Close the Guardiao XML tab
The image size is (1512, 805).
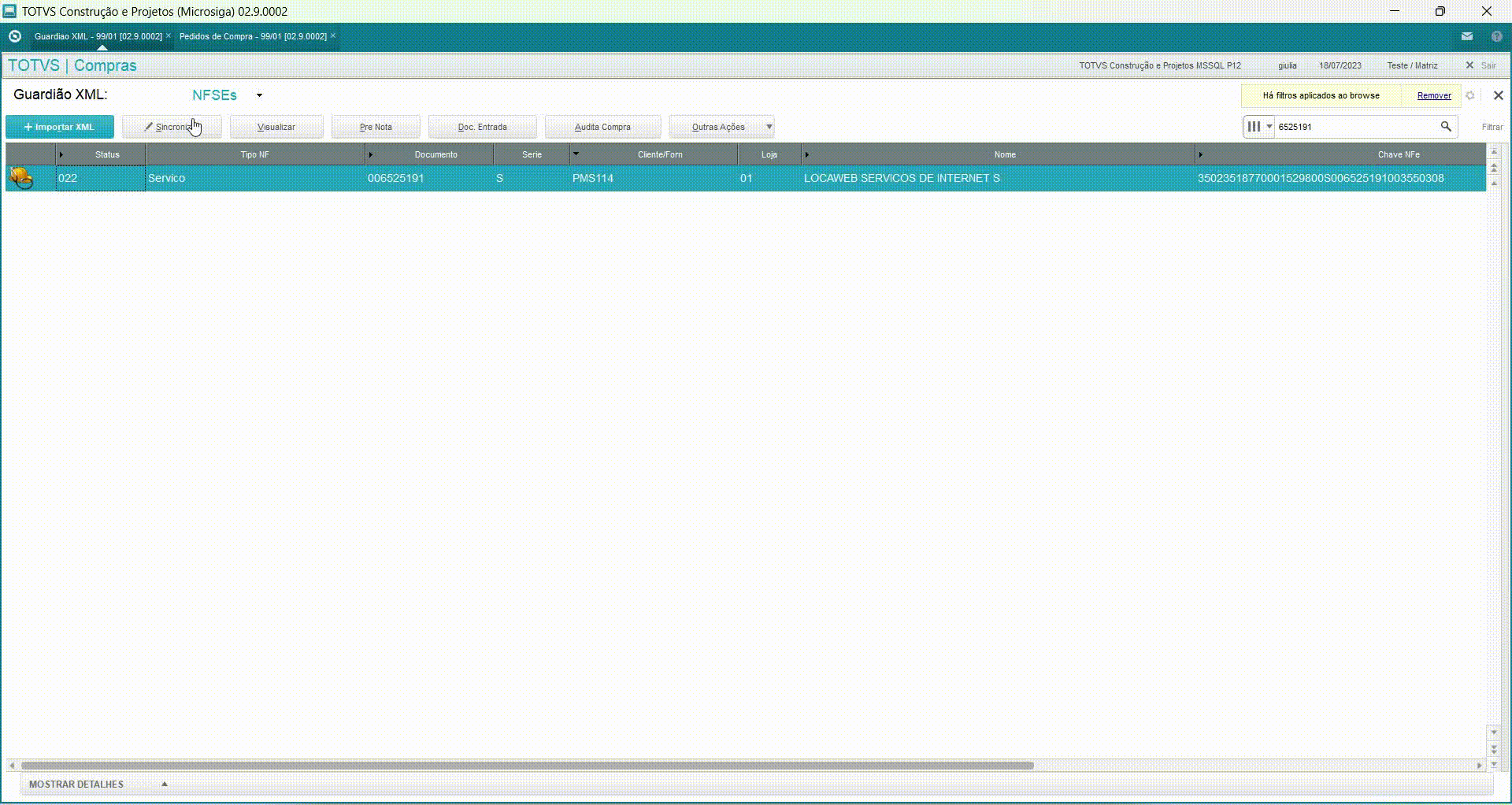coord(169,36)
